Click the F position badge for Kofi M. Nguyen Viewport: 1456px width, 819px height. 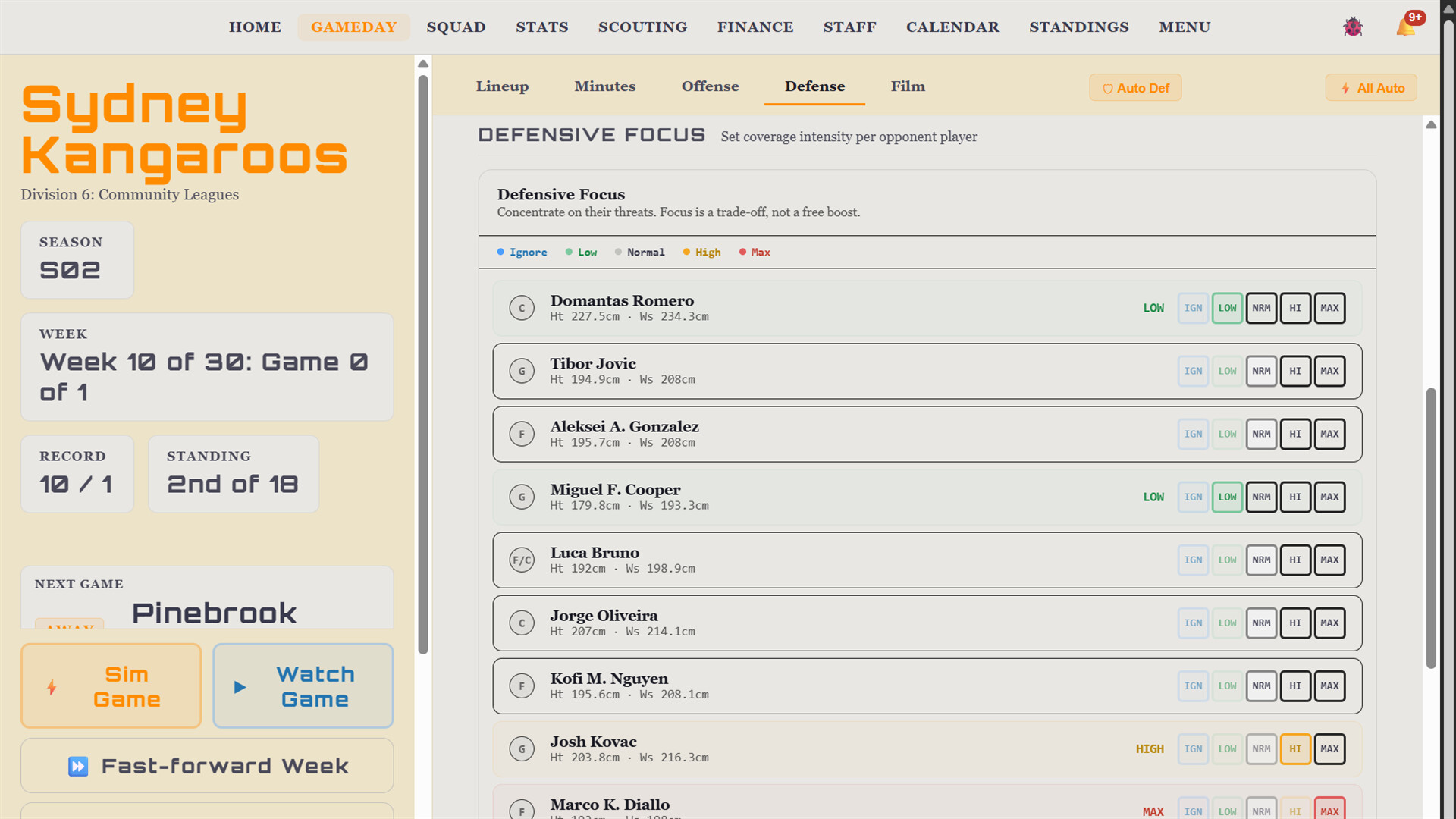(522, 686)
